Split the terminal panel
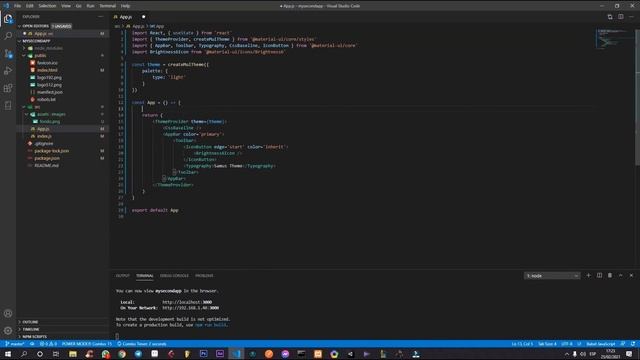Viewport: 640px width, 360px height. point(599,276)
